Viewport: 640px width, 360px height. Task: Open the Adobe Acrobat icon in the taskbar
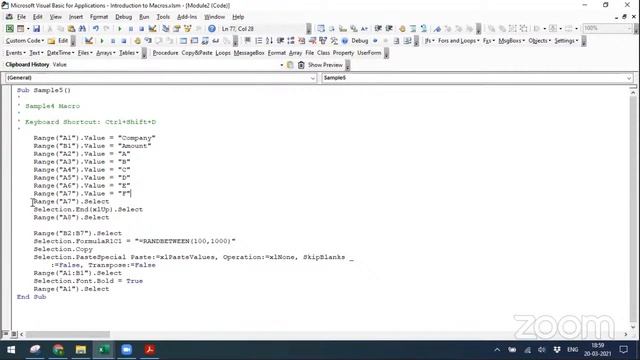(149, 350)
